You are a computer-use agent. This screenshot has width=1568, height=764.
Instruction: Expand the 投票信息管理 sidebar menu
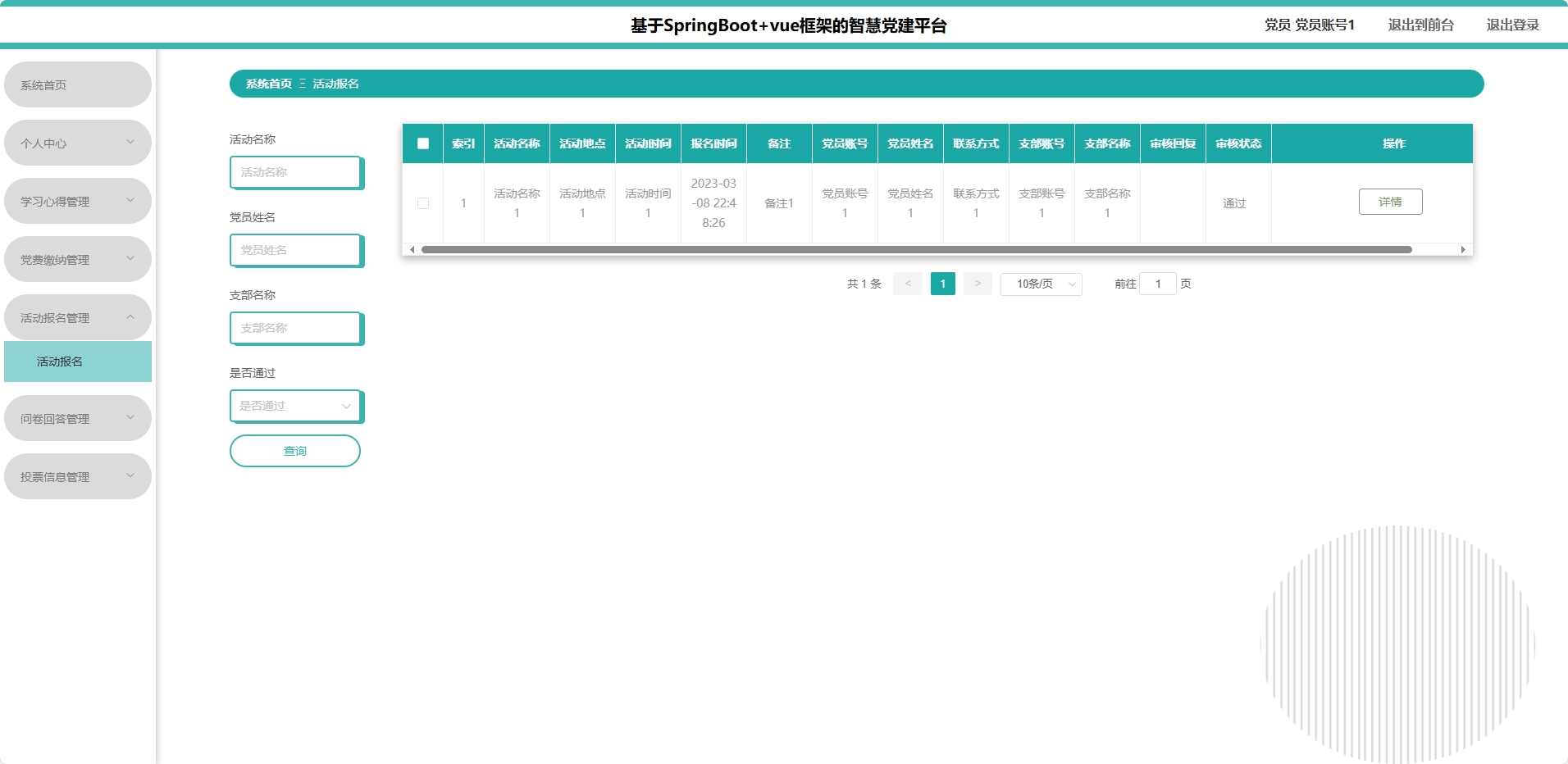click(x=78, y=476)
